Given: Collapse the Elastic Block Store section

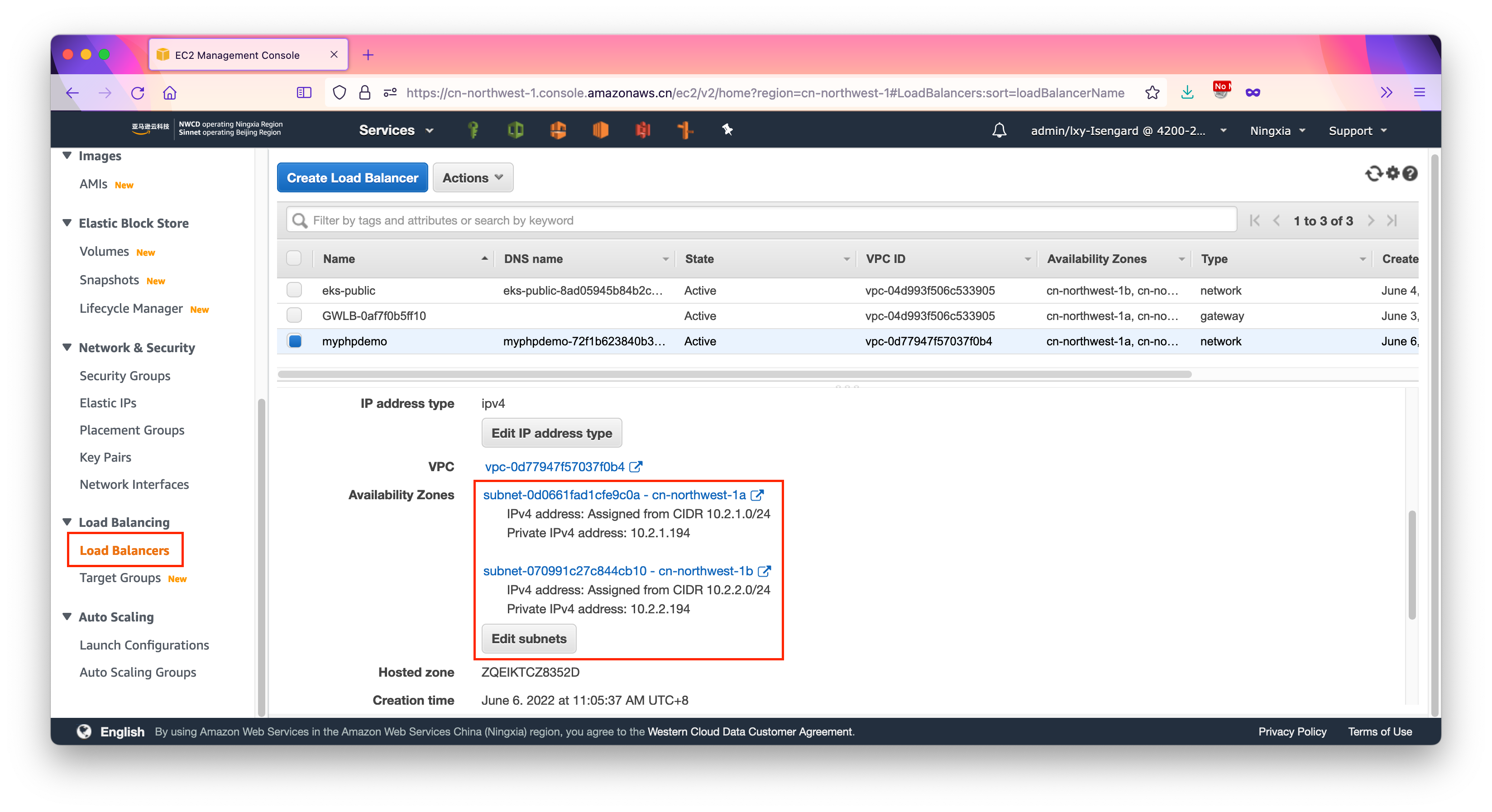Looking at the screenshot, I should 67,222.
